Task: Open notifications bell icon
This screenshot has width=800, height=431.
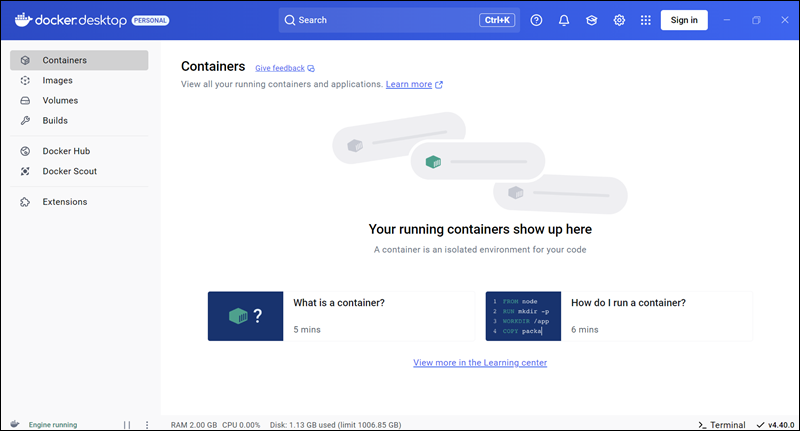Action: tap(564, 20)
